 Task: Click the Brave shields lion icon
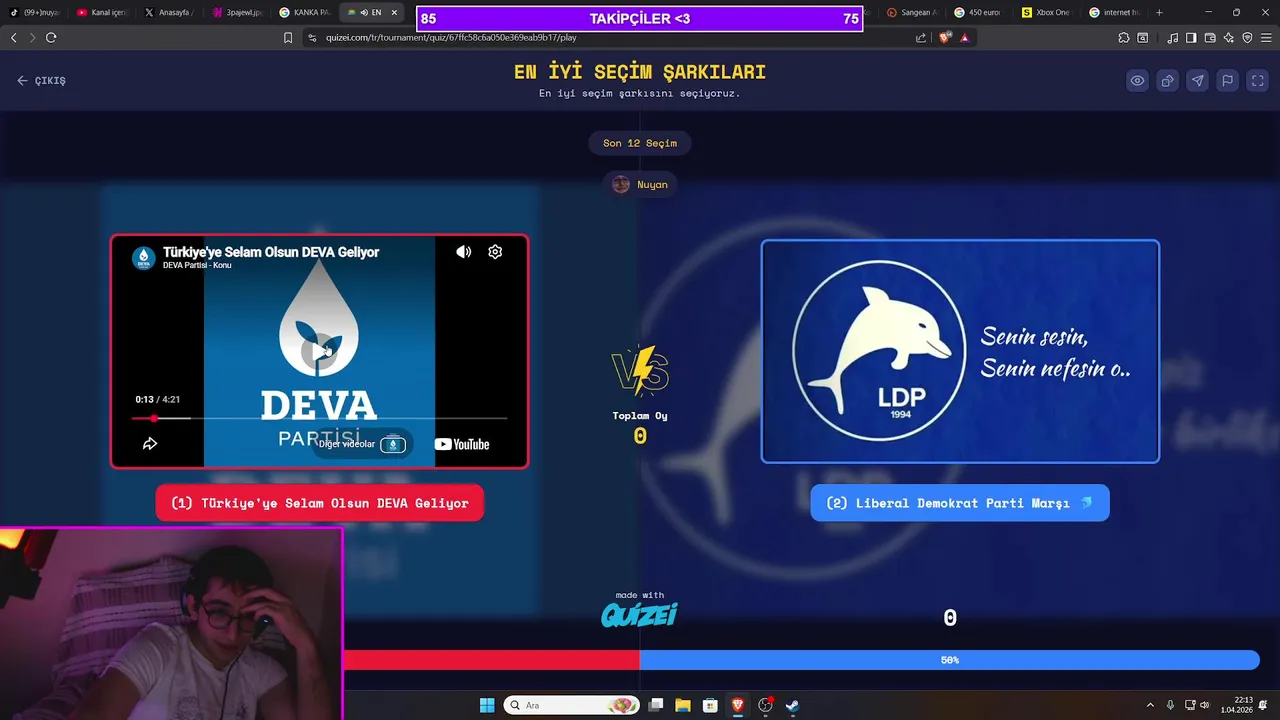pyautogui.click(x=945, y=38)
